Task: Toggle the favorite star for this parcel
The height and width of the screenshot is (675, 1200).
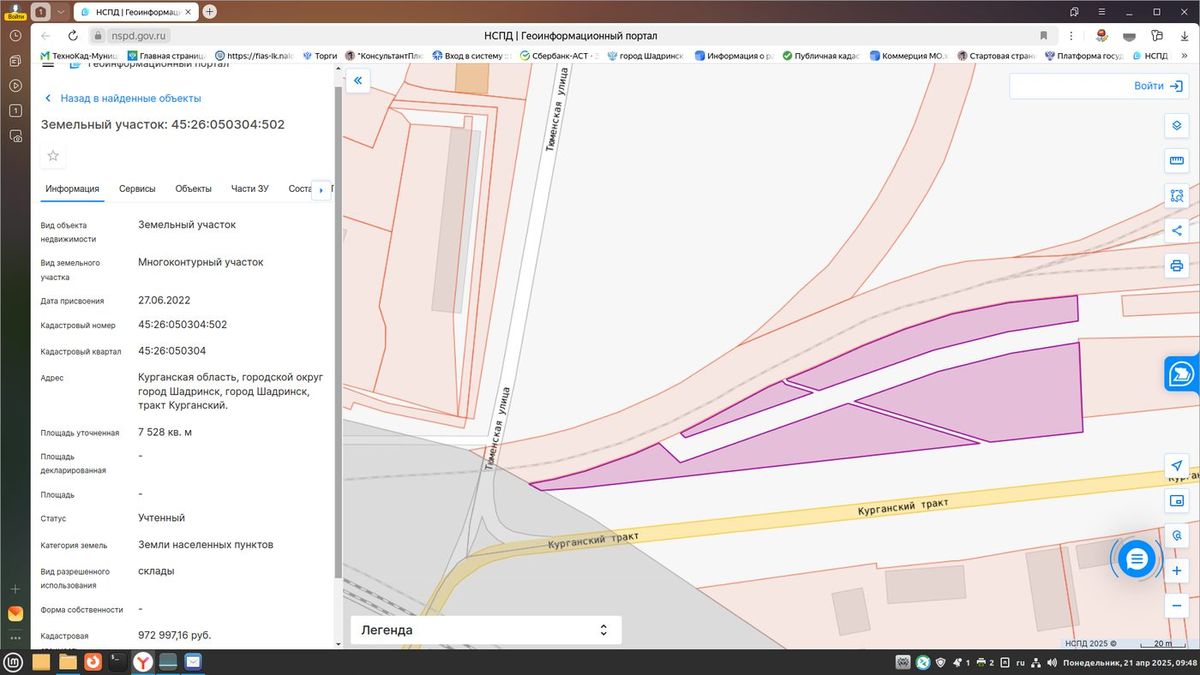Action: (54, 156)
